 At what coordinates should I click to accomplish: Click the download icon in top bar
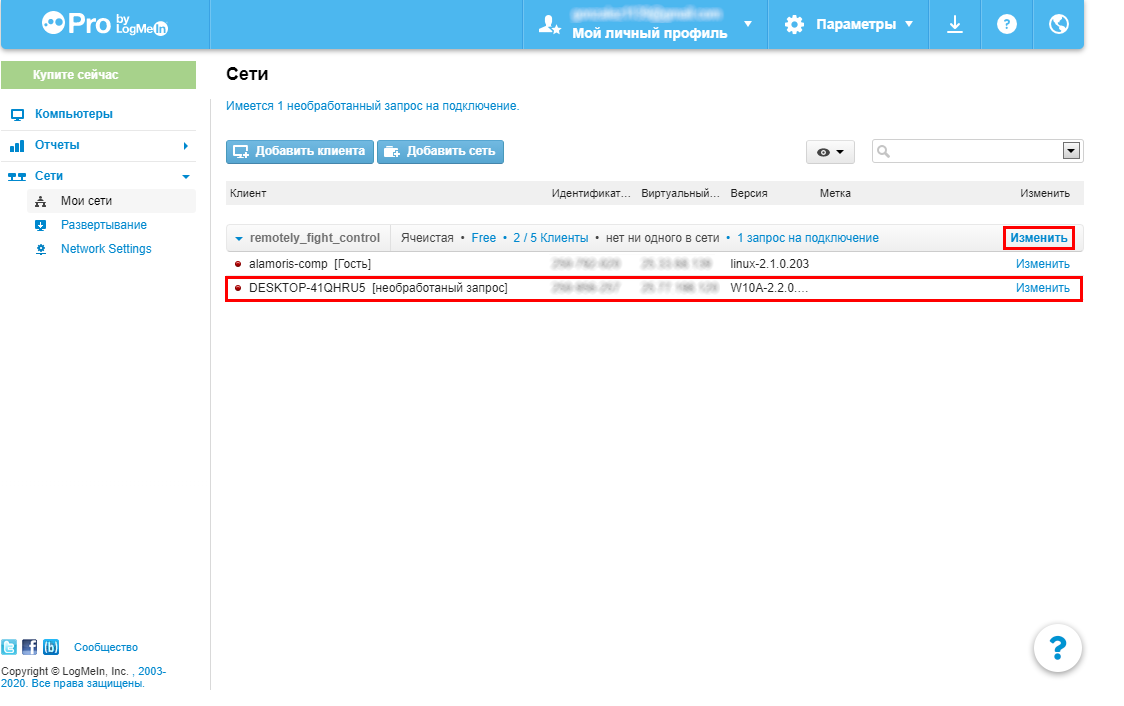pos(955,24)
